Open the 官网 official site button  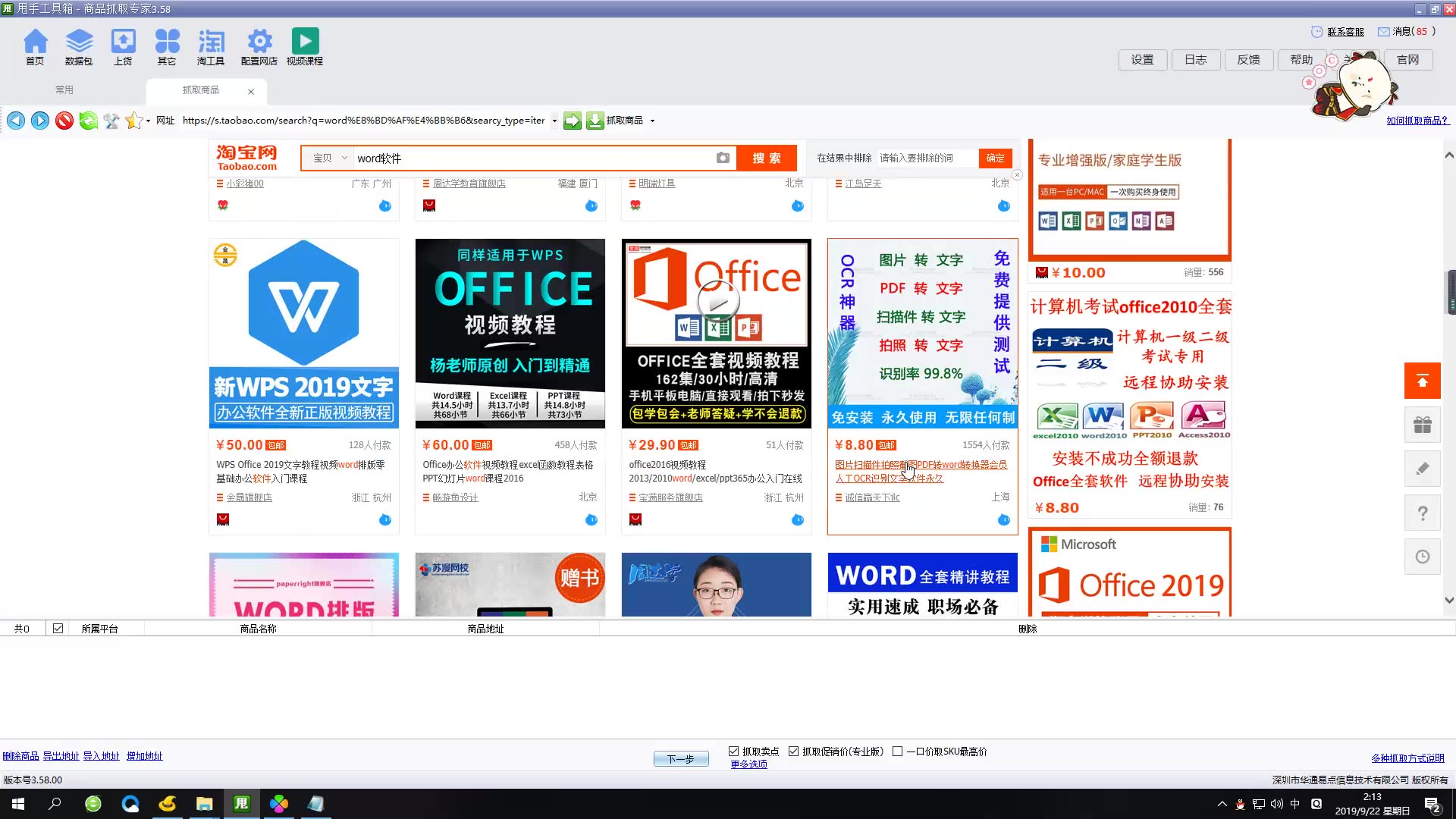click(x=1408, y=60)
